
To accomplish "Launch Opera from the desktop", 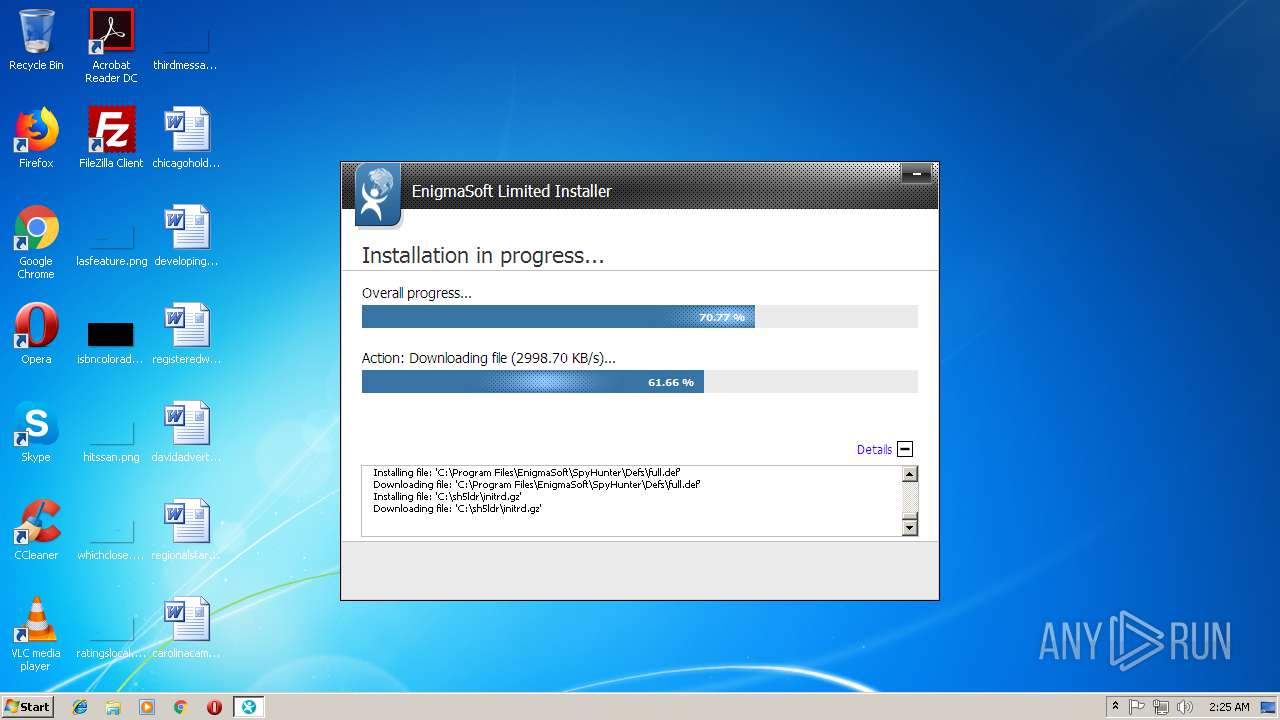I will 36,334.
